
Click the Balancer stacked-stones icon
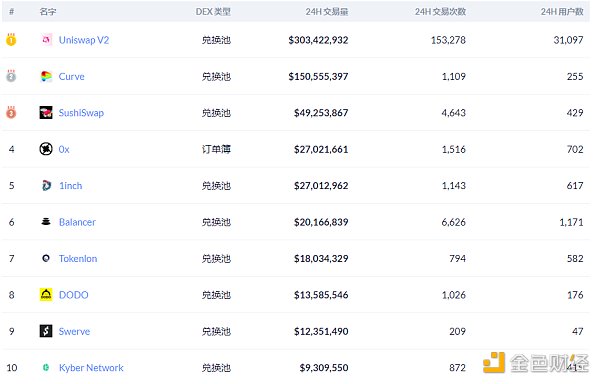(x=46, y=221)
